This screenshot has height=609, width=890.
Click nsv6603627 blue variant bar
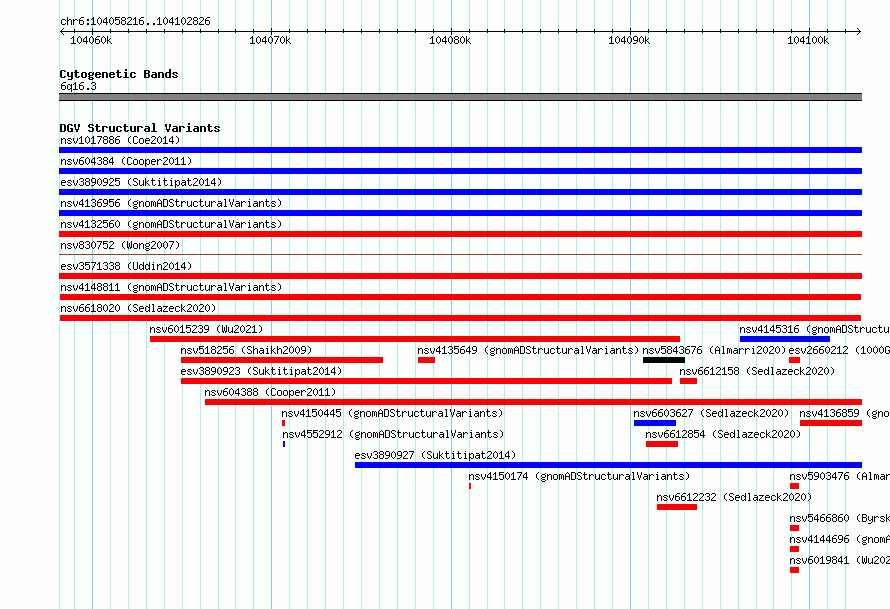coord(654,423)
